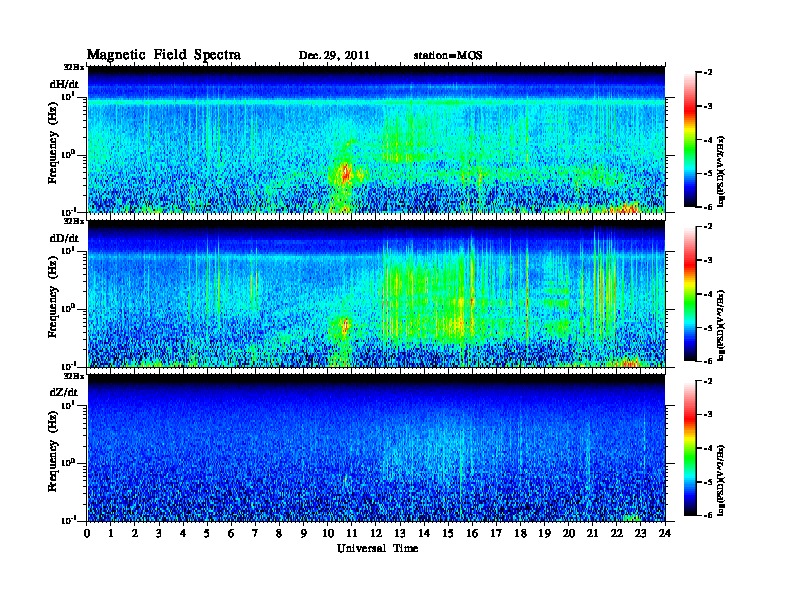Click hour "5" on the Universal Time axis
792x612 pixels.
coord(207,534)
